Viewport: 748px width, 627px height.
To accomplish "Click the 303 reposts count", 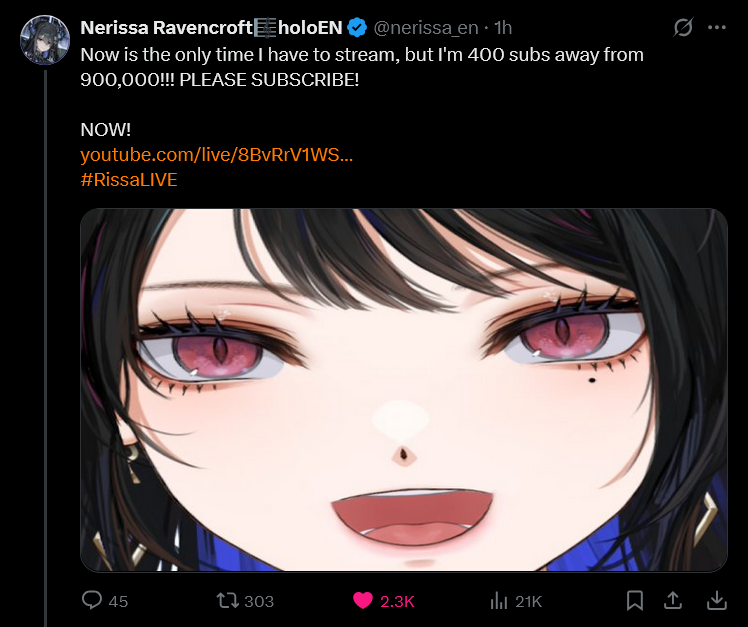I will point(259,601).
